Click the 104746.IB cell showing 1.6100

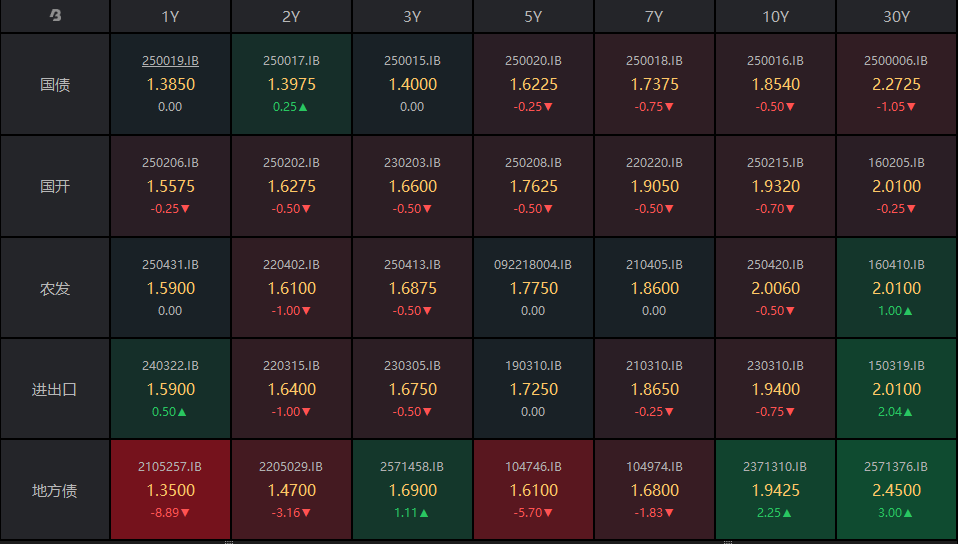[533, 490]
